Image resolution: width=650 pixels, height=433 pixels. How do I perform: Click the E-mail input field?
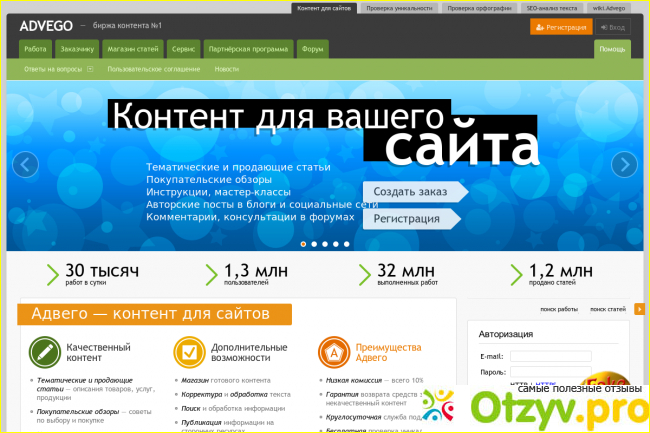[x=550, y=356]
